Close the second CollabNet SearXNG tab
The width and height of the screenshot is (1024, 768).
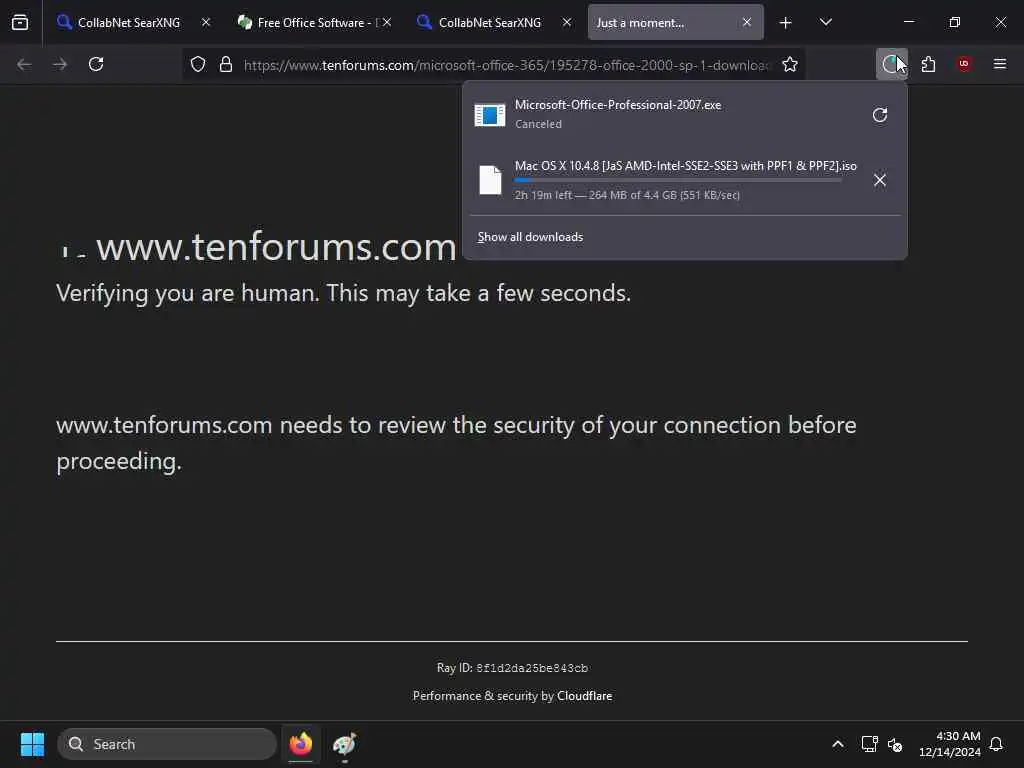[567, 22]
